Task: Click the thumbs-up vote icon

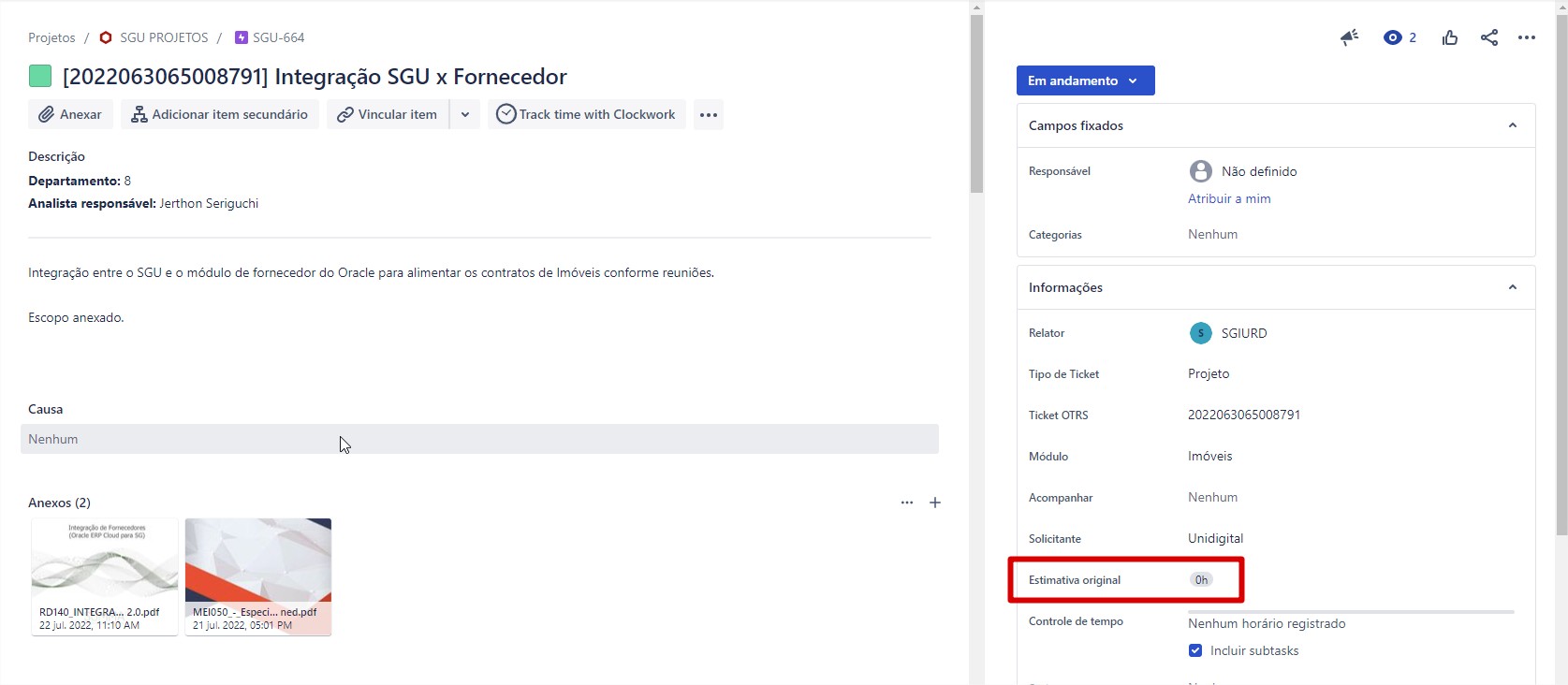Action: click(1450, 37)
